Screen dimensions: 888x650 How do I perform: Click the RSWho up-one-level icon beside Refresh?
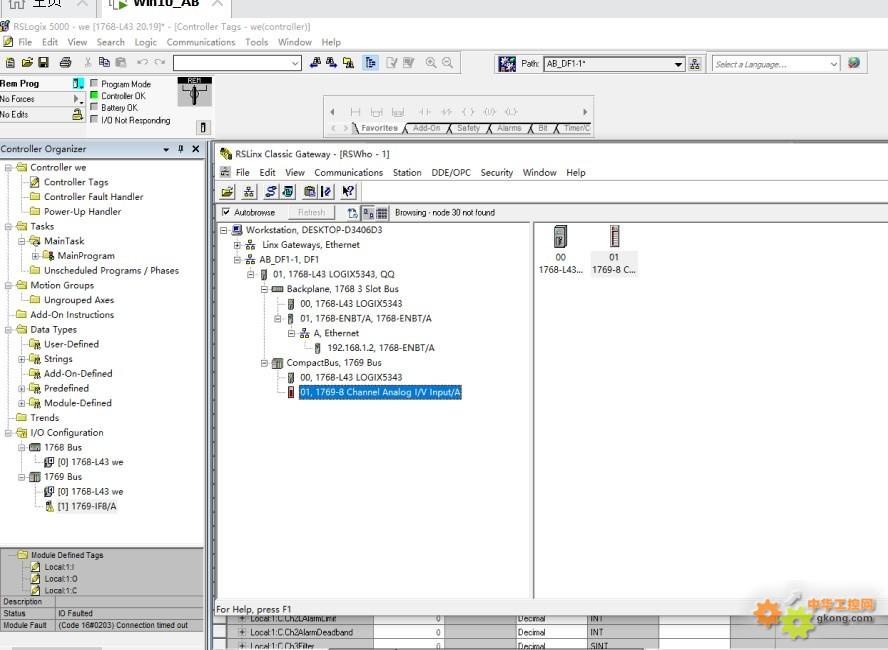tap(352, 213)
